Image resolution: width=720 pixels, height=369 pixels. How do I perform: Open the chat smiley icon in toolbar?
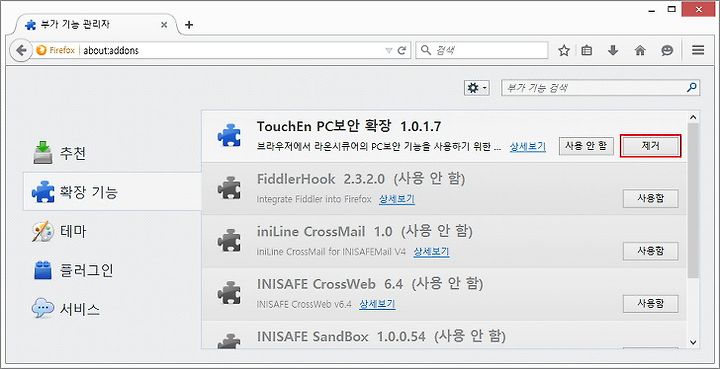pyautogui.click(x=667, y=50)
